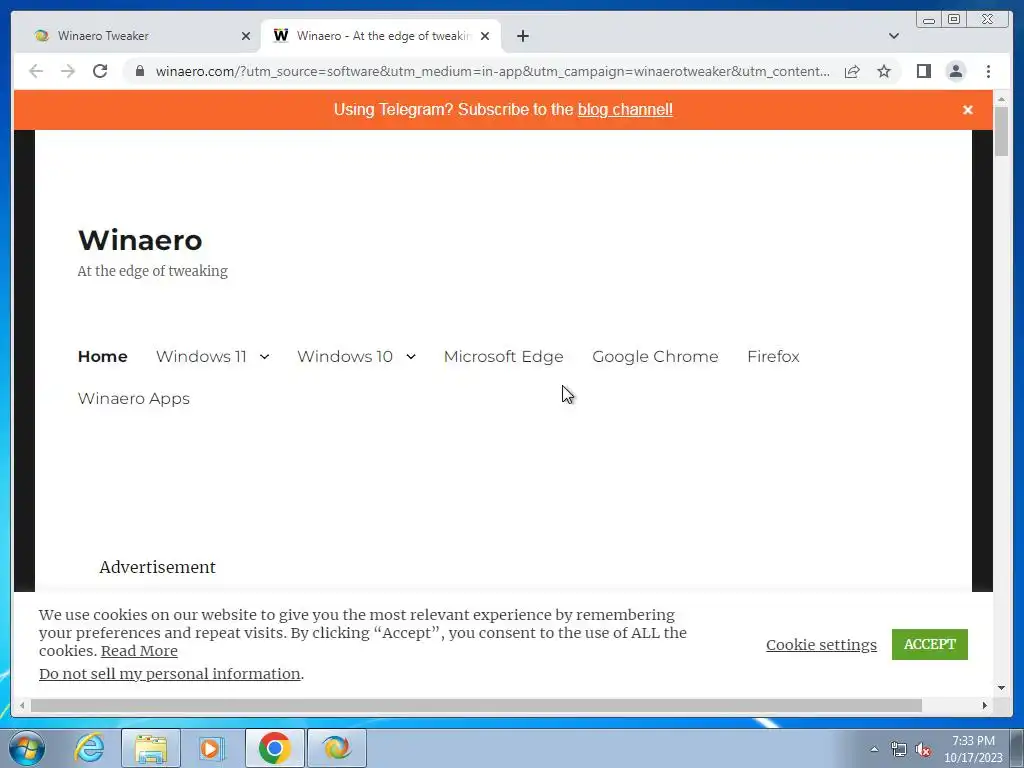Click the Winaero site title

[140, 240]
